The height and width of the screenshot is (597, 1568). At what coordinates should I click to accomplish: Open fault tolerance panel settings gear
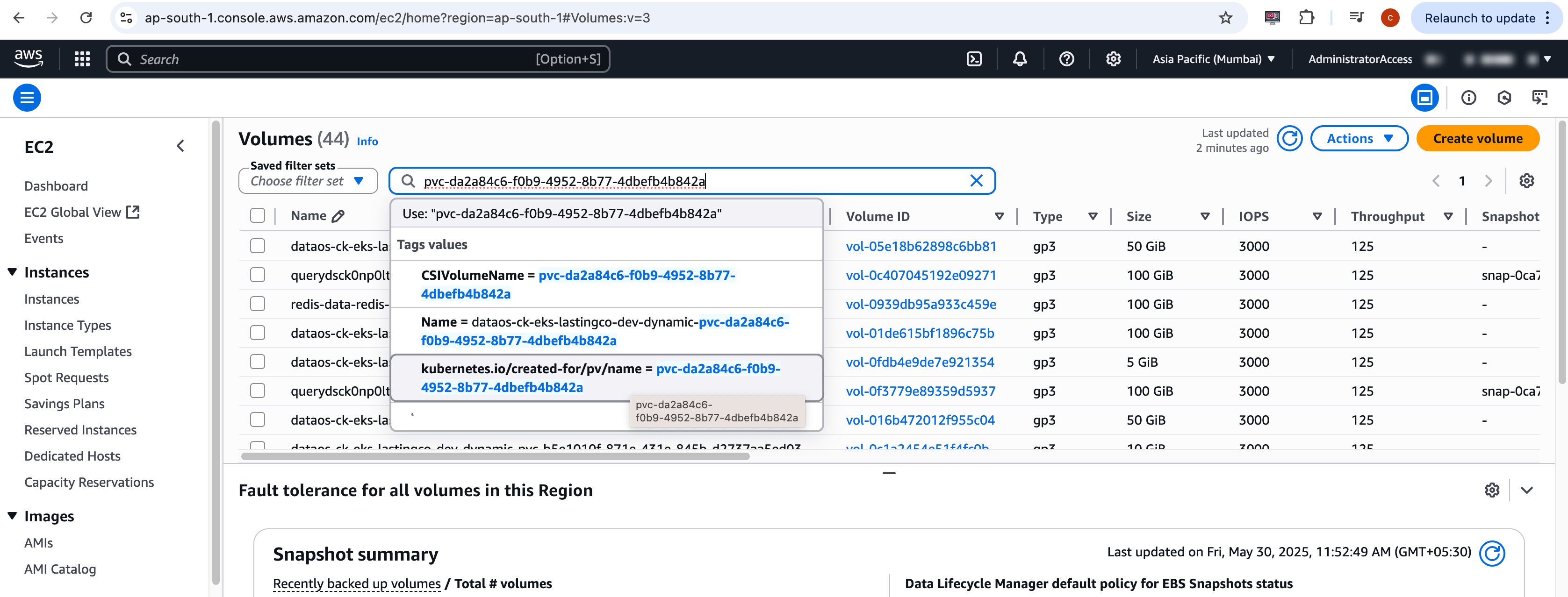pyautogui.click(x=1491, y=490)
